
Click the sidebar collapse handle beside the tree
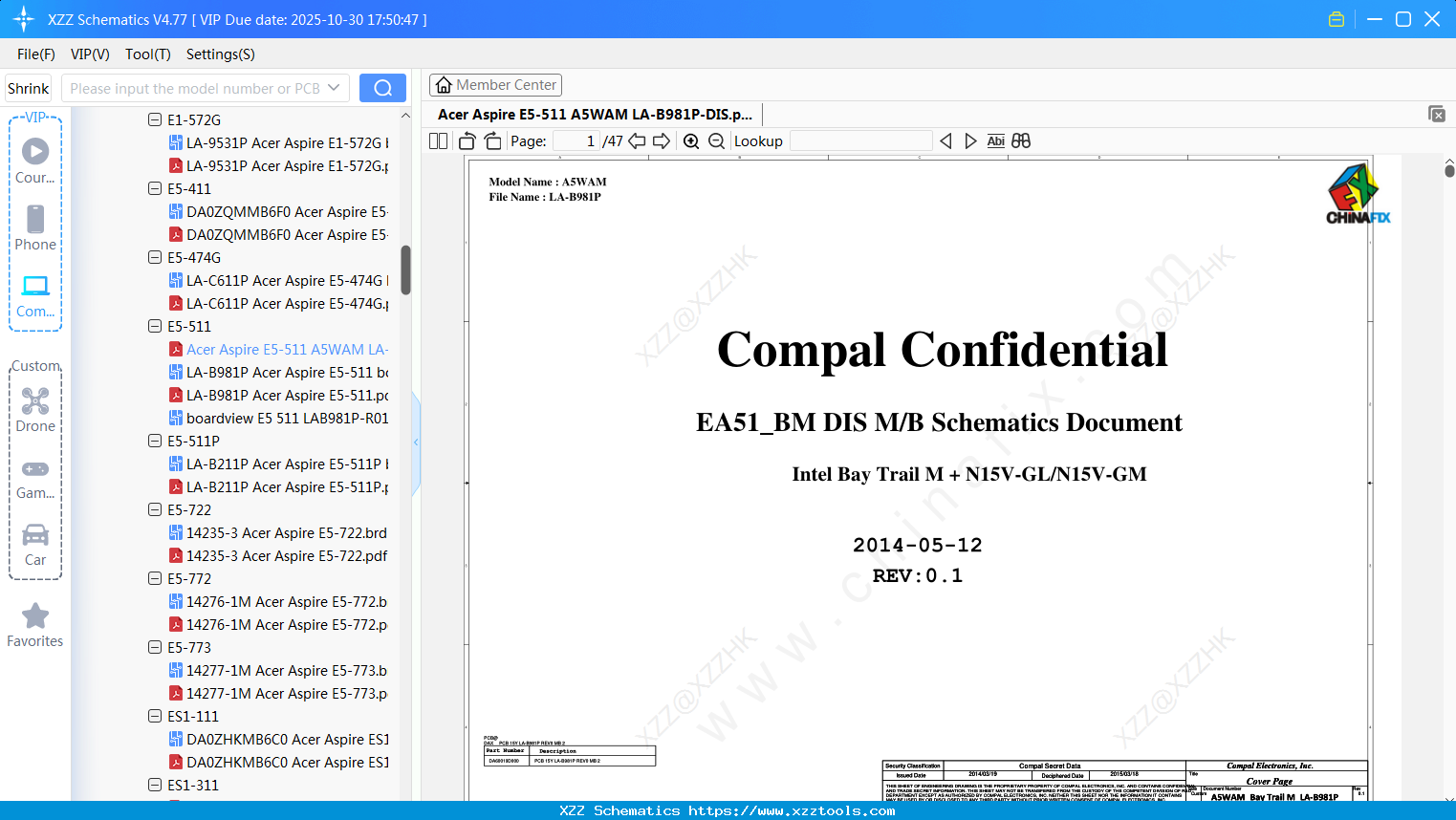(416, 442)
